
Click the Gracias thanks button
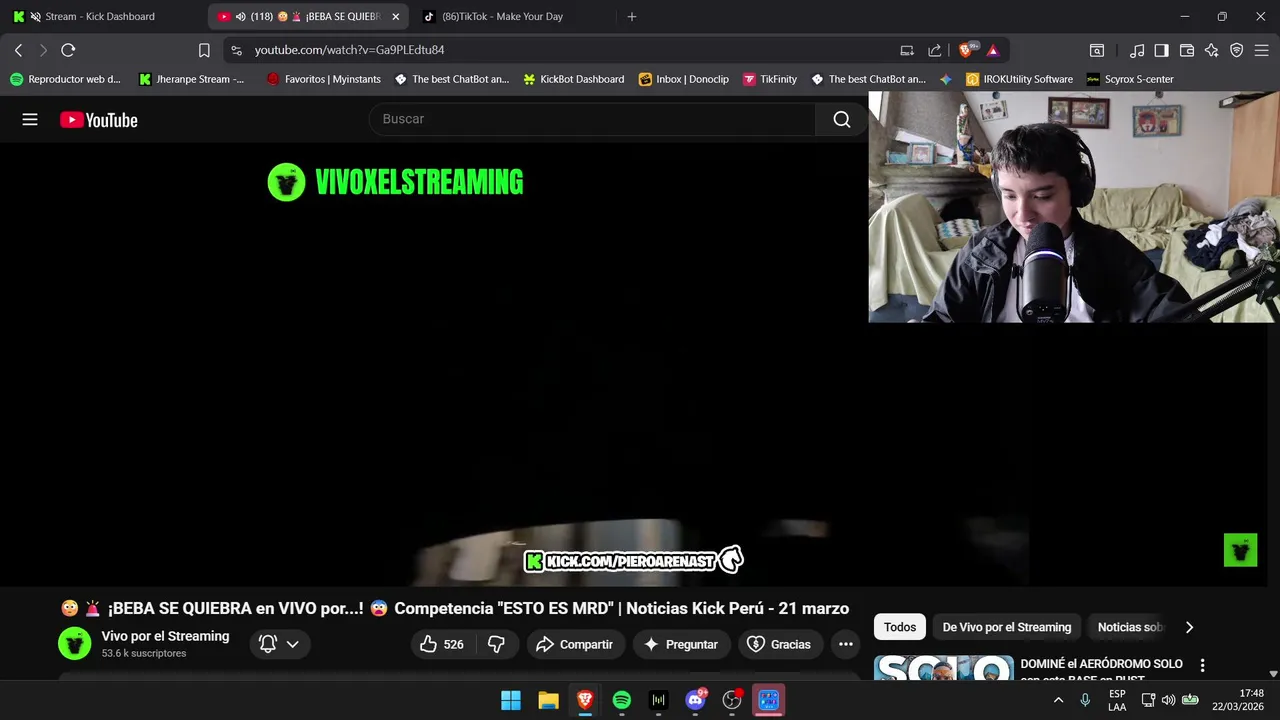[780, 644]
